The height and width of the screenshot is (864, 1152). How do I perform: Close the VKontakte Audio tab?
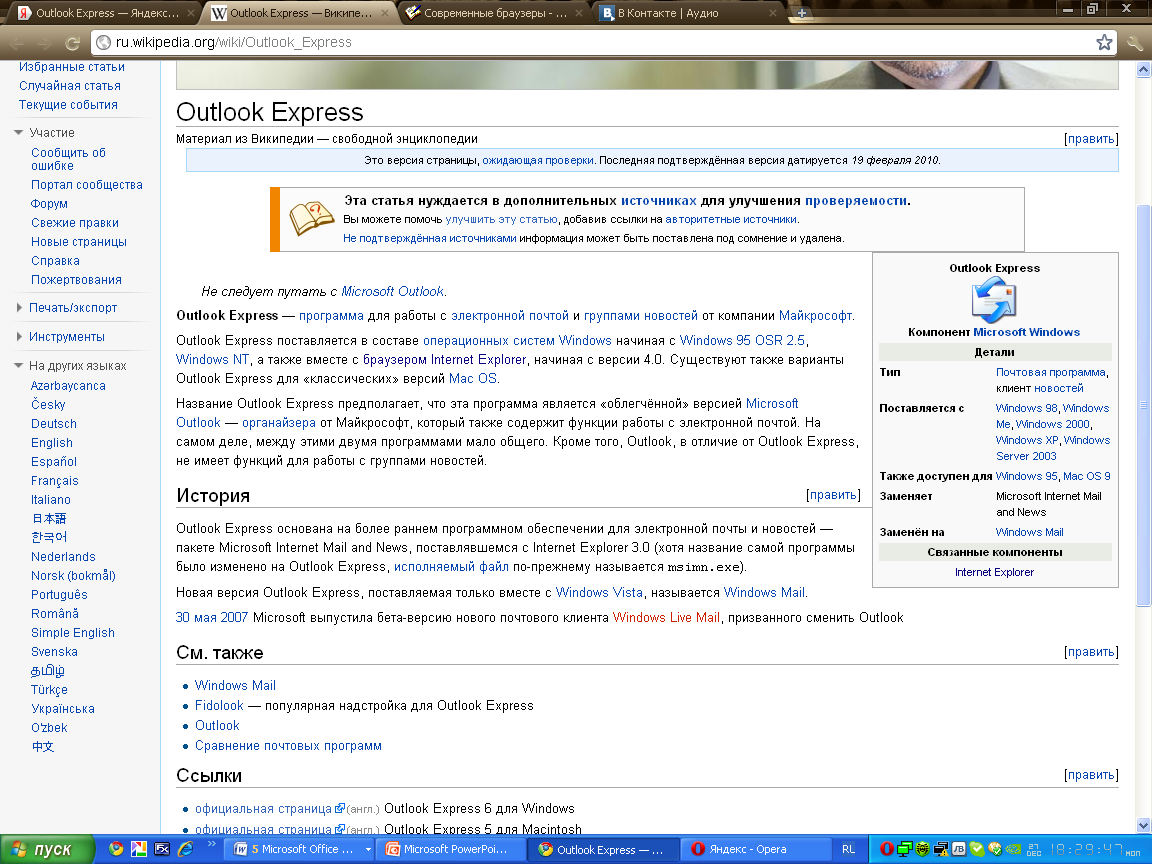(773, 12)
